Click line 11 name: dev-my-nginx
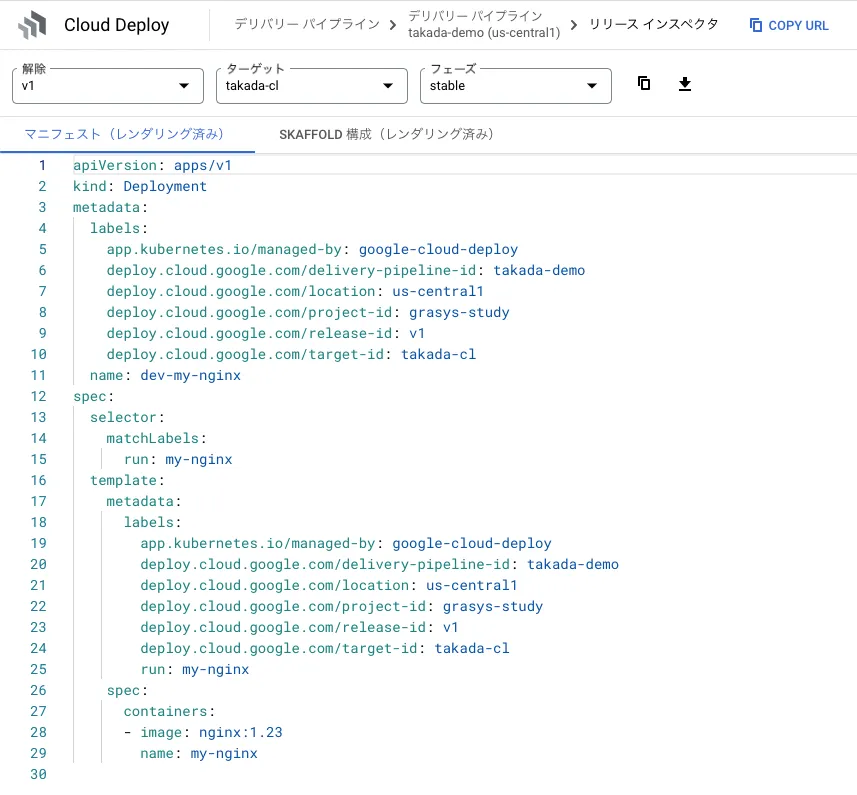Viewport: 857px width, 795px height. [165, 375]
